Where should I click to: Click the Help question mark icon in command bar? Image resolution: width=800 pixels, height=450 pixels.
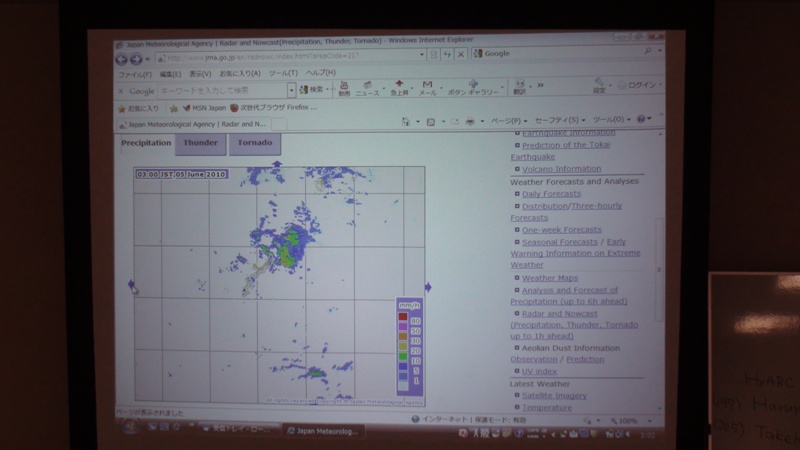click(x=641, y=119)
